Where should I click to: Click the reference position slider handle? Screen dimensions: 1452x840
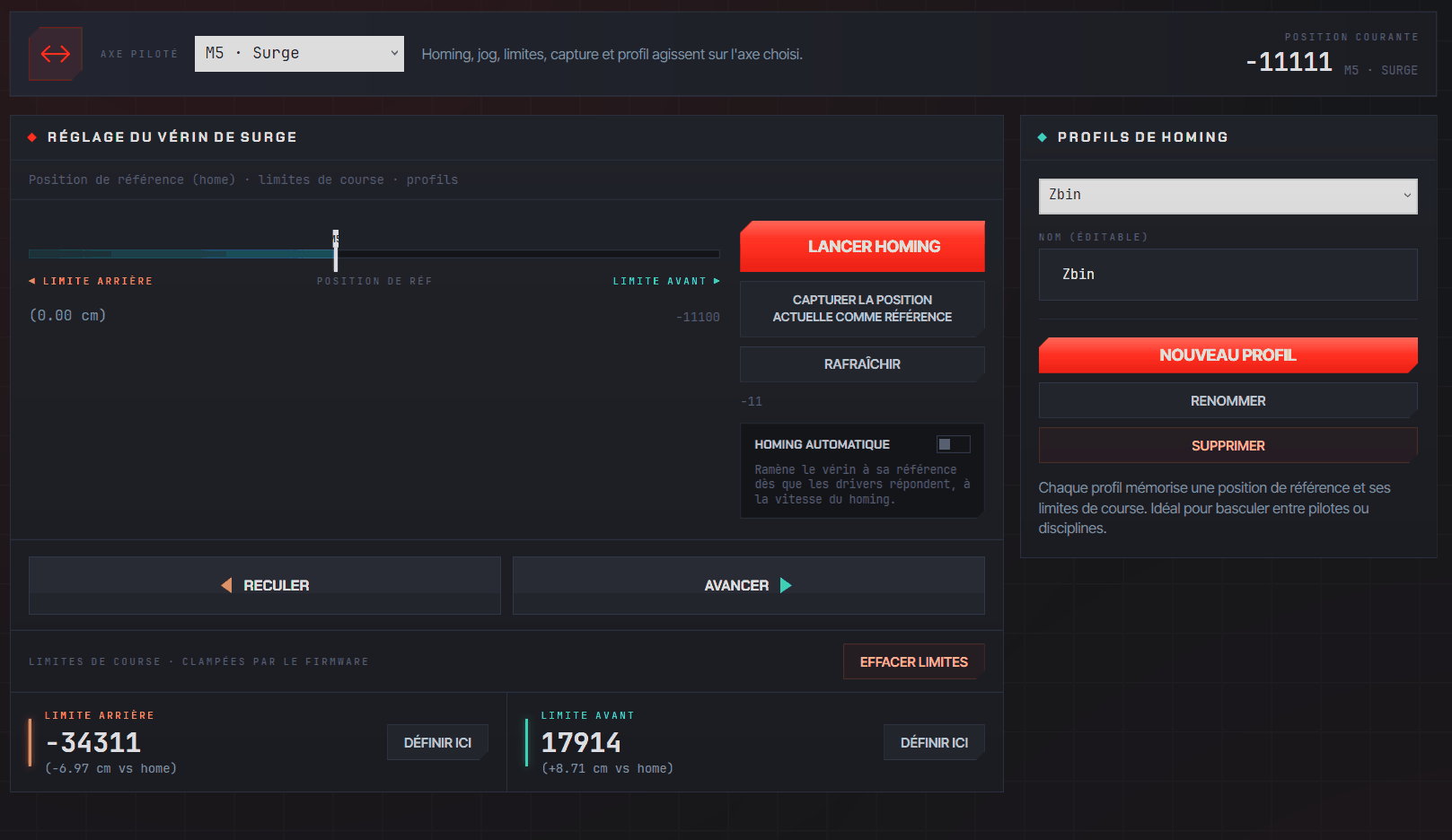pos(336,250)
